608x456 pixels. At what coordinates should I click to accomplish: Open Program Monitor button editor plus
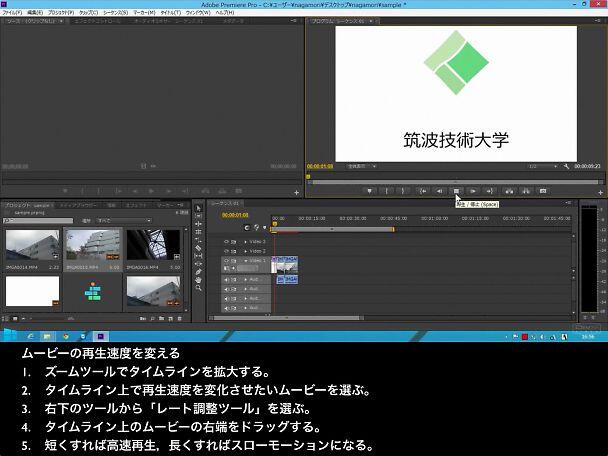pos(600,192)
